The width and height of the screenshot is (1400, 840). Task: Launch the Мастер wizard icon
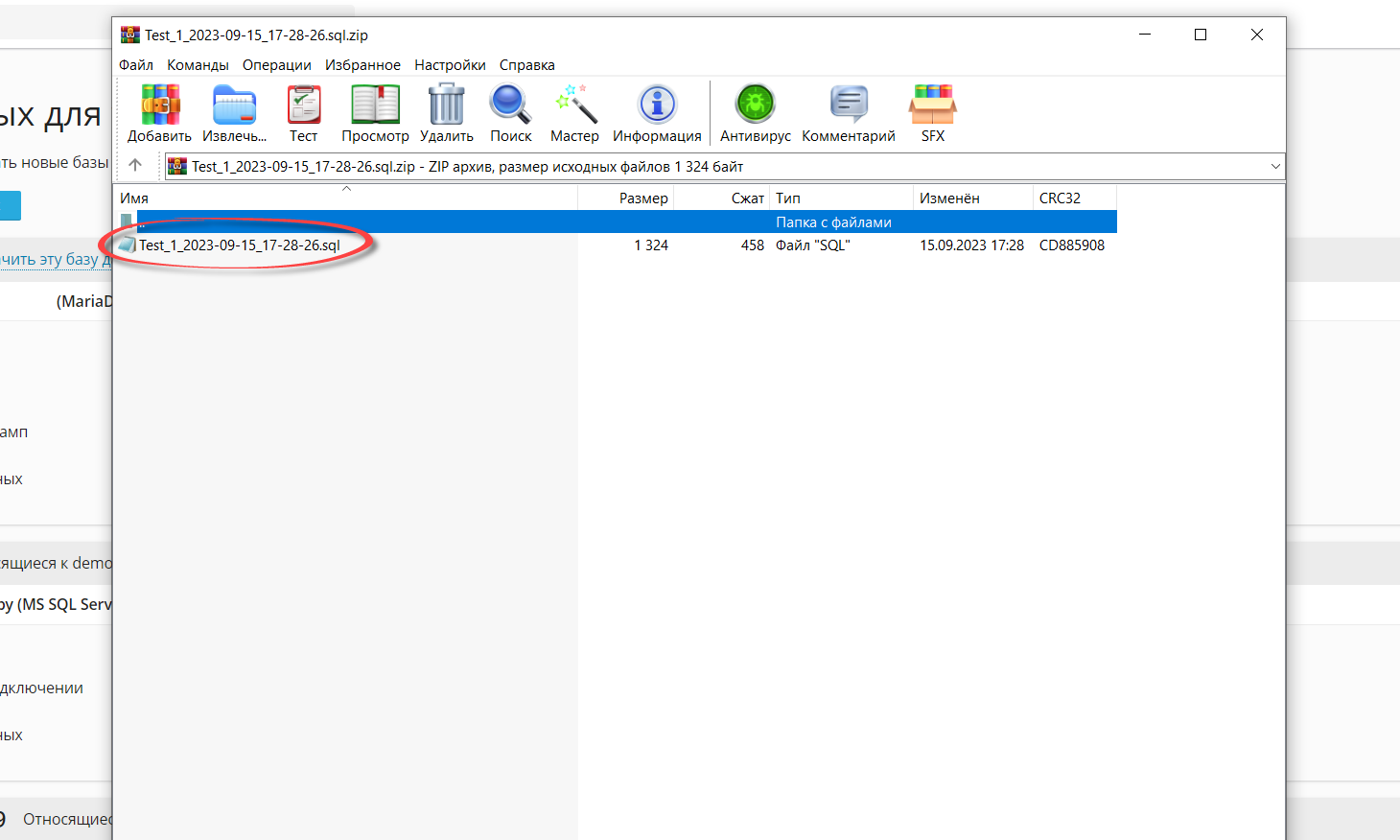point(574,105)
